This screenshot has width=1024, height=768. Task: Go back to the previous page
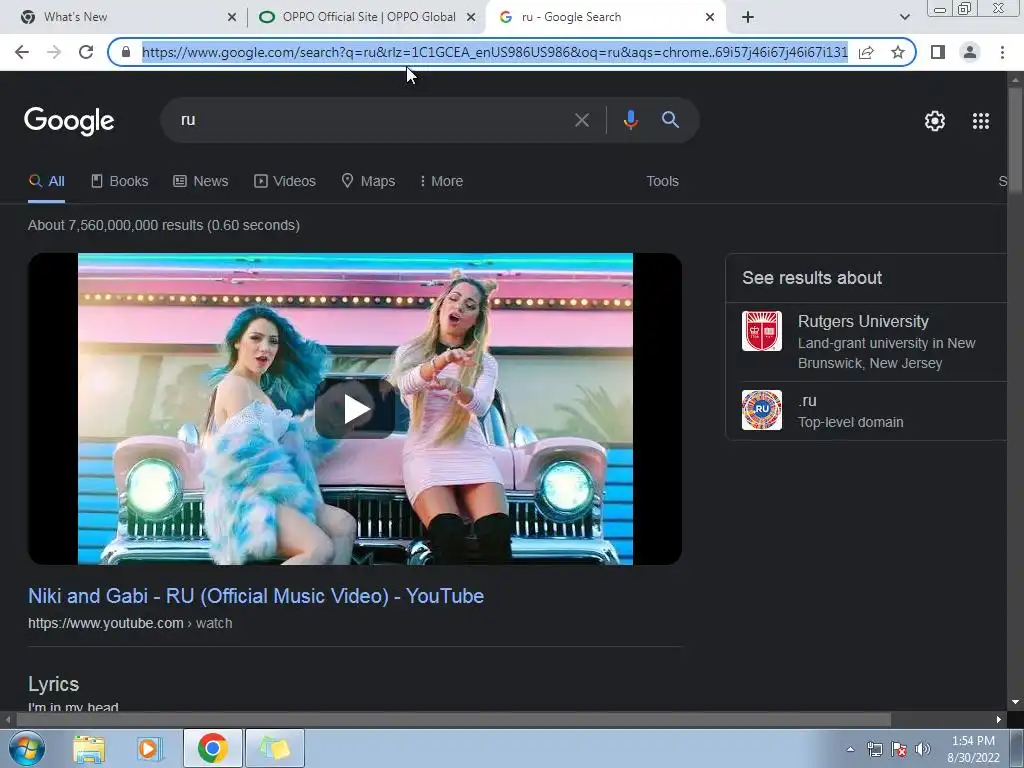click(x=22, y=52)
